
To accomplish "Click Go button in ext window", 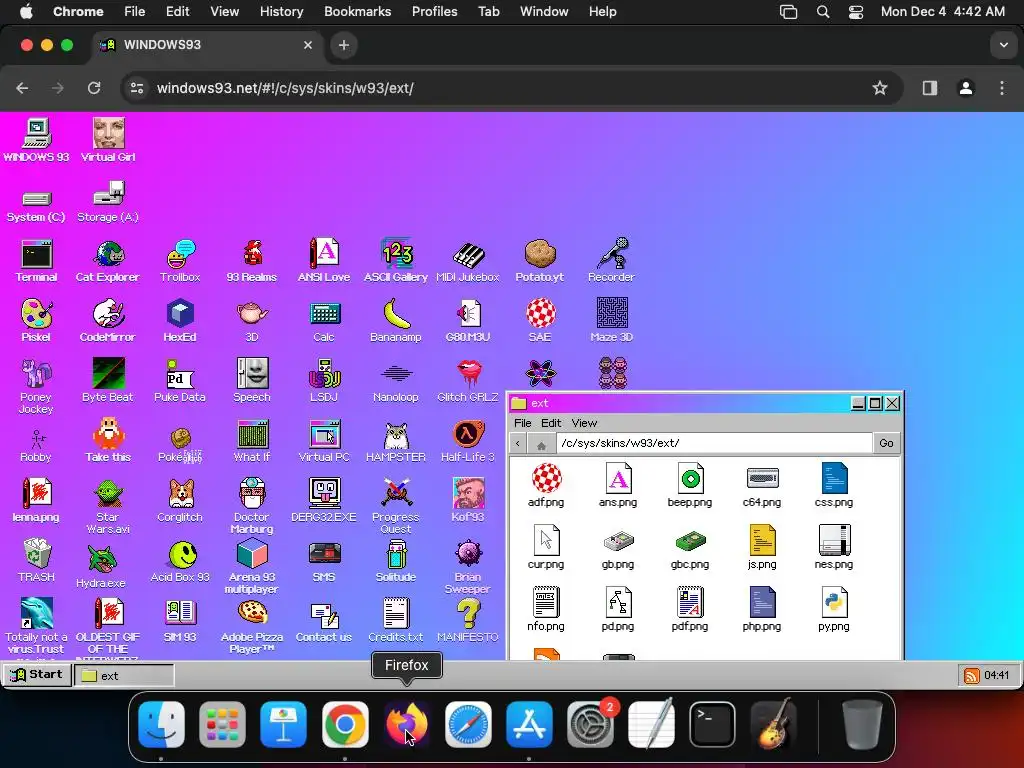I will point(886,443).
